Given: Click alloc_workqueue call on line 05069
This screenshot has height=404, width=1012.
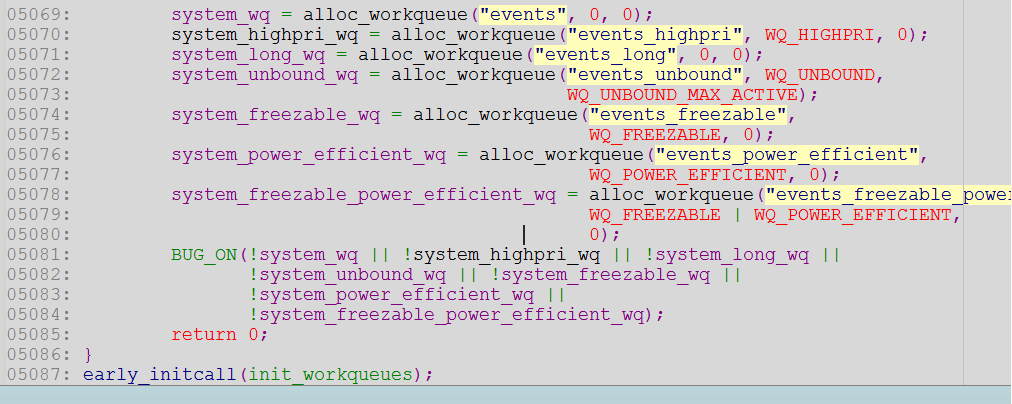Looking at the screenshot, I should pos(385,14).
